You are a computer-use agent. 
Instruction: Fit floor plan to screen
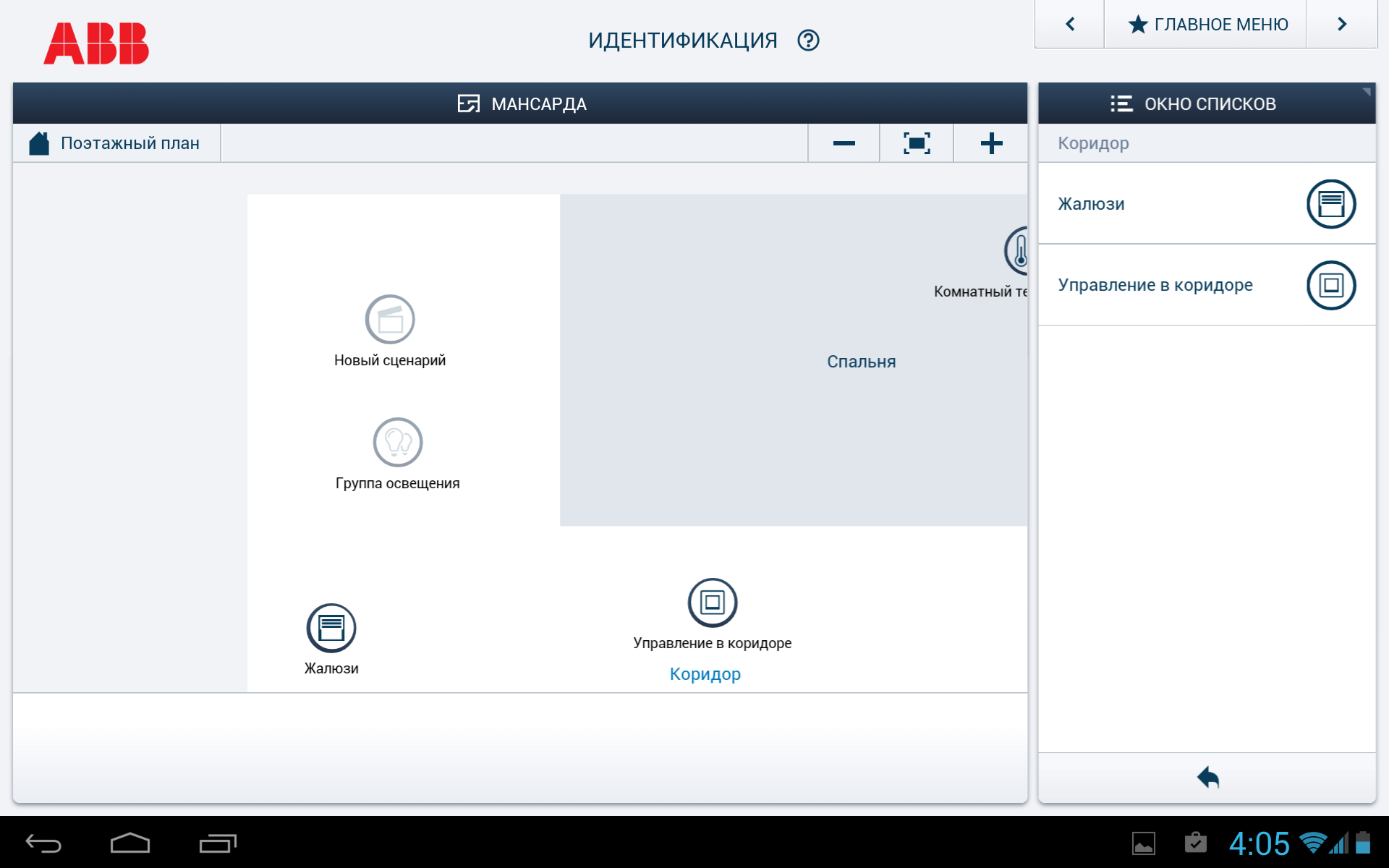point(917,143)
